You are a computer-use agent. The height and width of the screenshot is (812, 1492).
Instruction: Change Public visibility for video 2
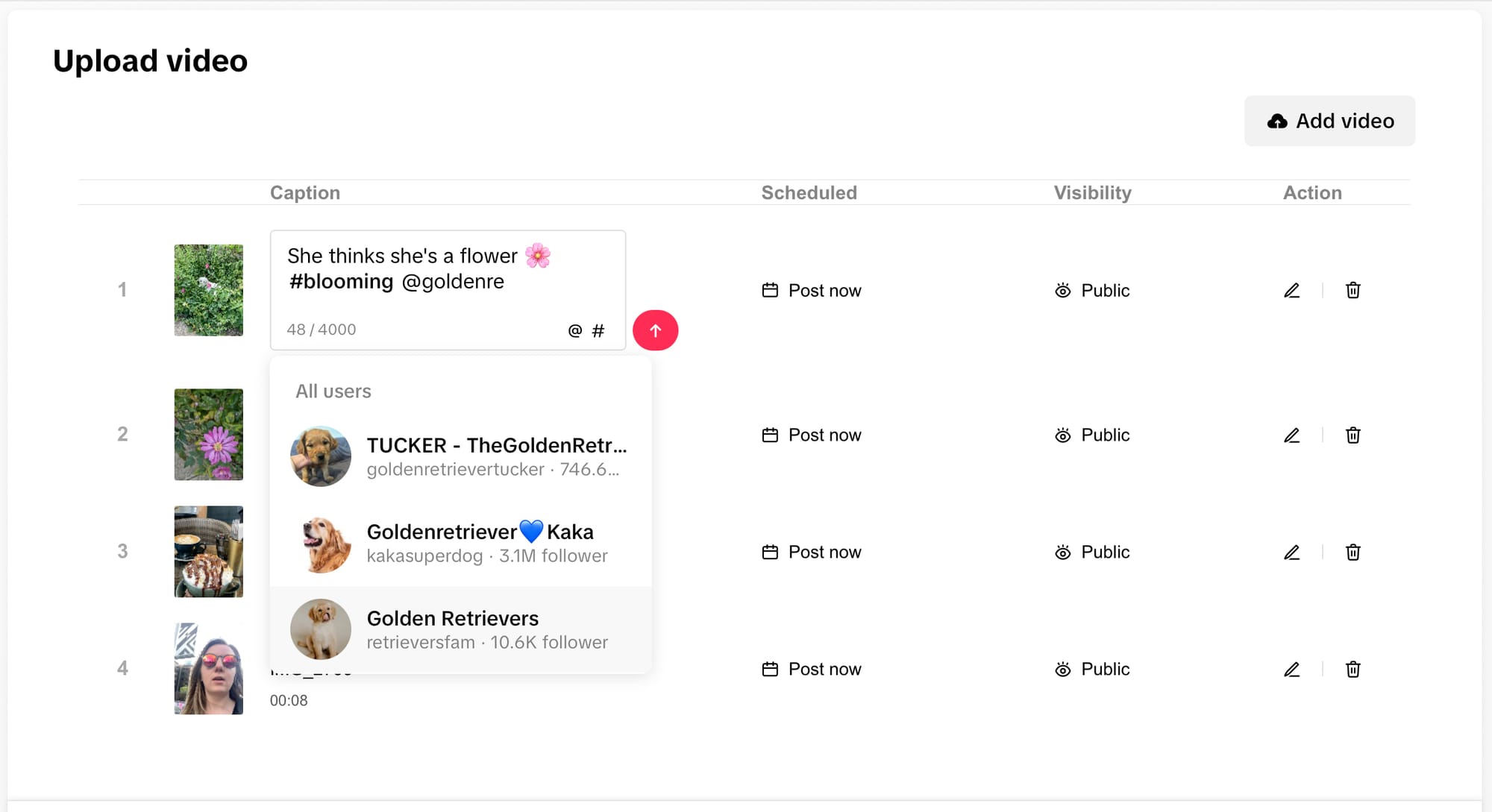(x=1092, y=435)
